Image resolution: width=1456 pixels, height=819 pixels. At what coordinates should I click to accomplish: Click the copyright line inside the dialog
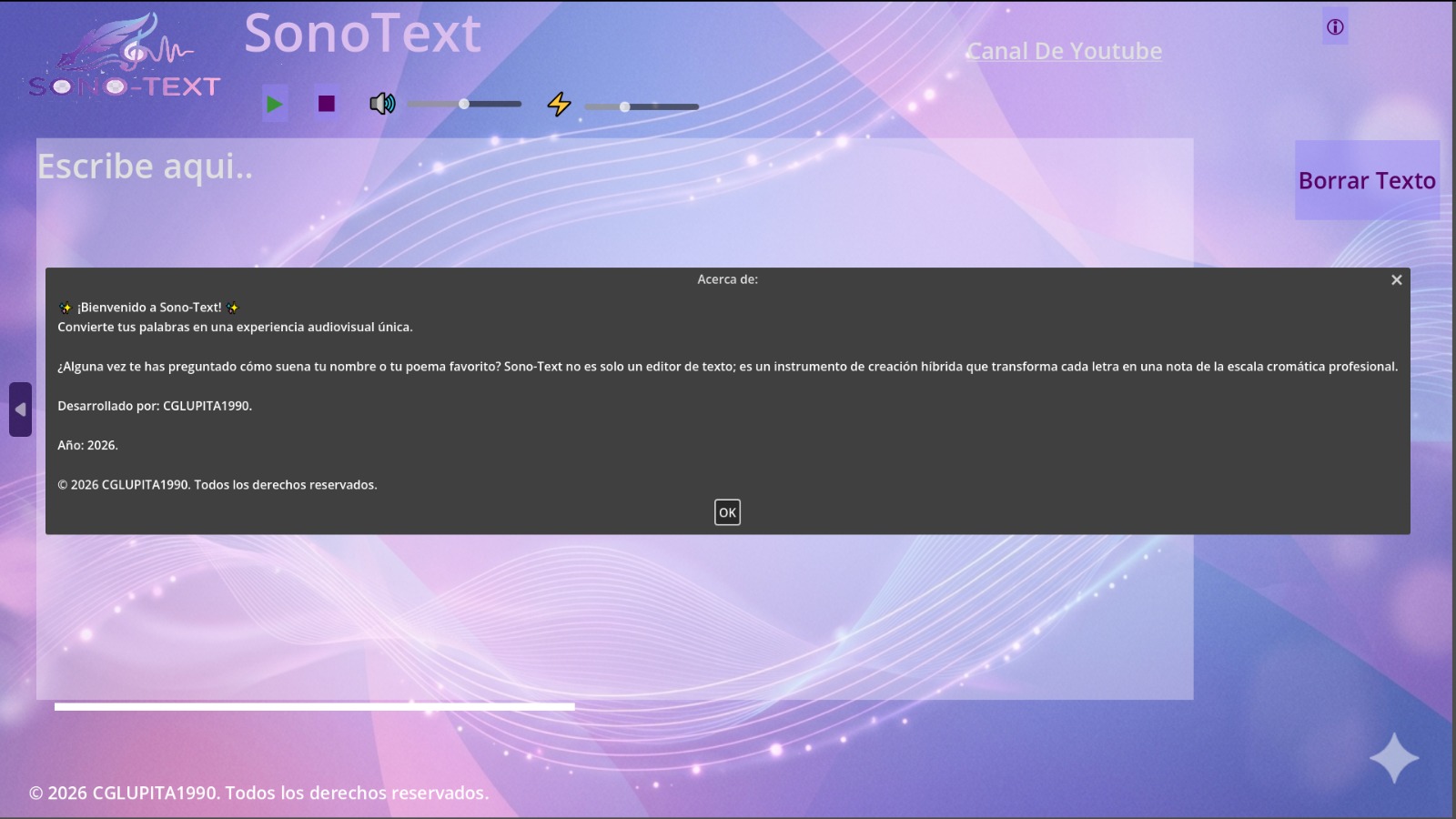(x=217, y=485)
